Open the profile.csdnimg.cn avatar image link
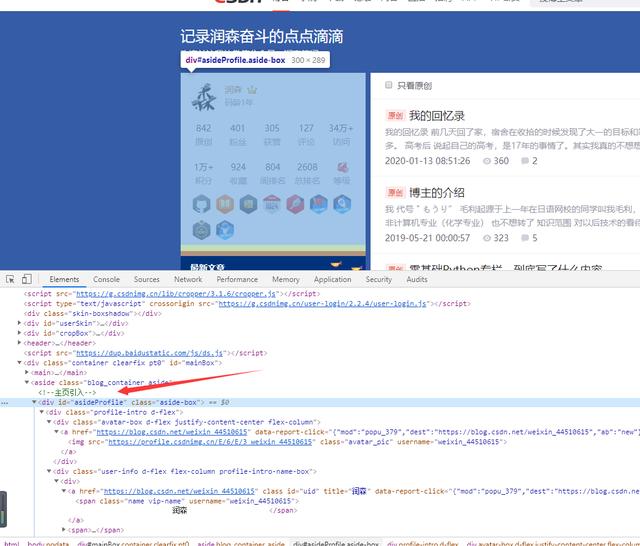Image resolution: width=640 pixels, height=546 pixels. pyautogui.click(x=210, y=442)
